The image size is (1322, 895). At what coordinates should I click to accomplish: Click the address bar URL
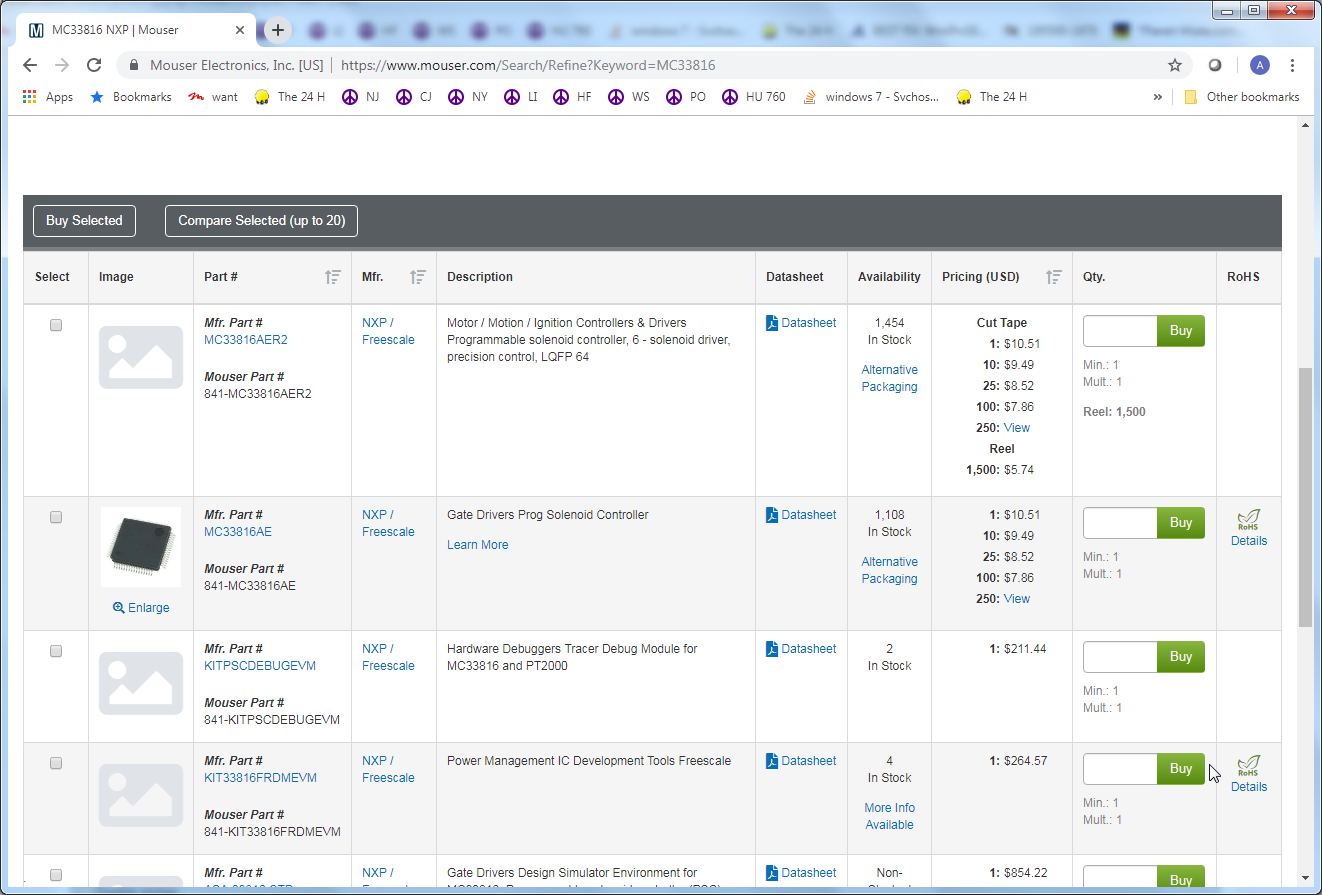(528, 65)
